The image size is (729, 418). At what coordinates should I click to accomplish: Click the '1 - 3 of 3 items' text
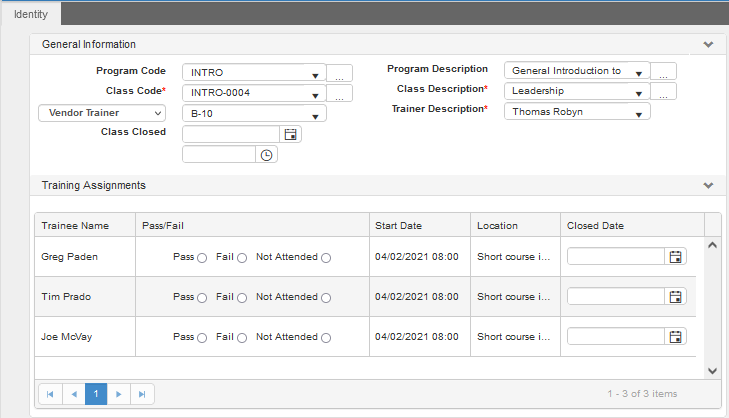[642, 394]
